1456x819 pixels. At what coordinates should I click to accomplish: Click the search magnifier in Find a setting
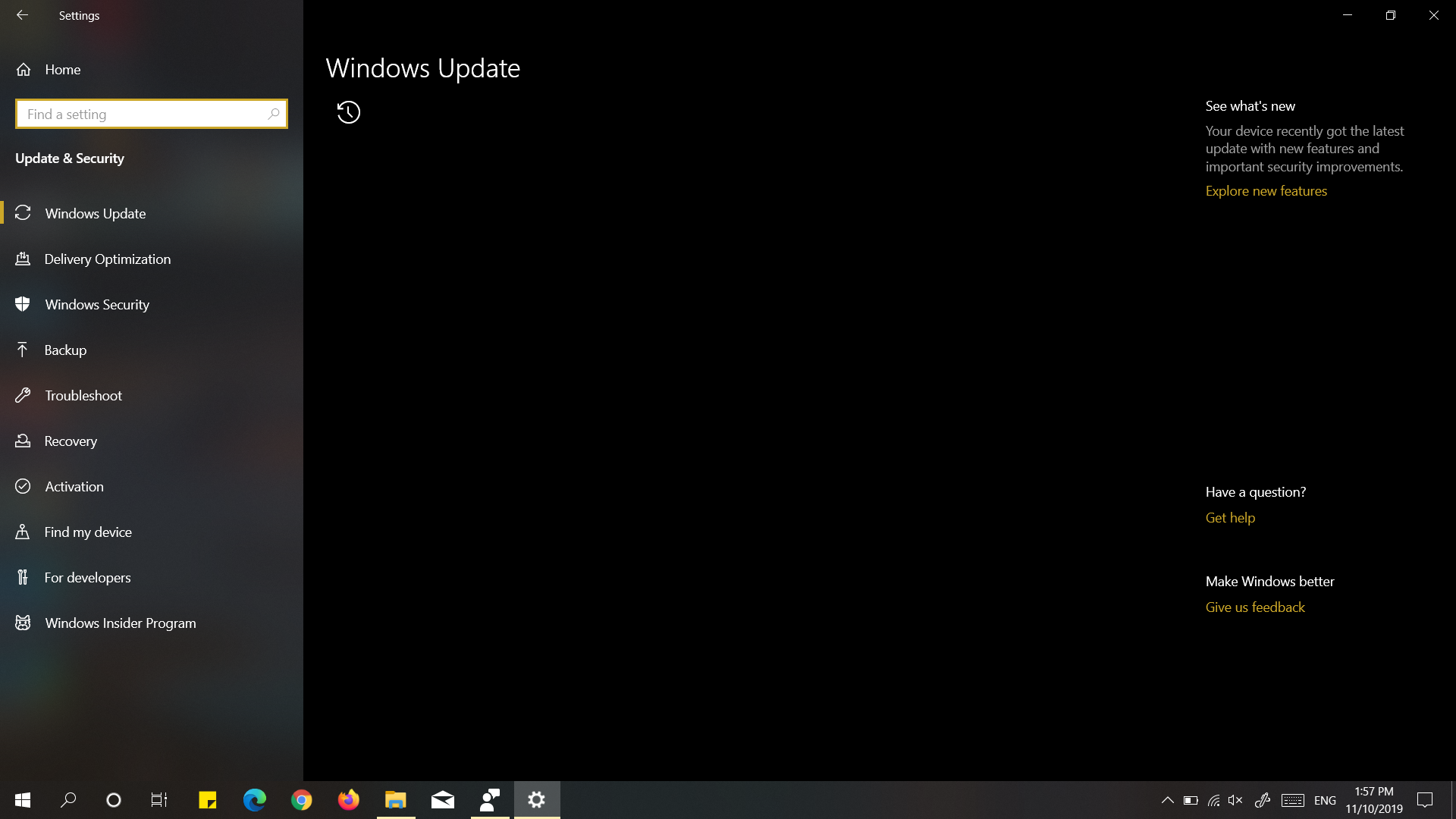click(x=274, y=114)
